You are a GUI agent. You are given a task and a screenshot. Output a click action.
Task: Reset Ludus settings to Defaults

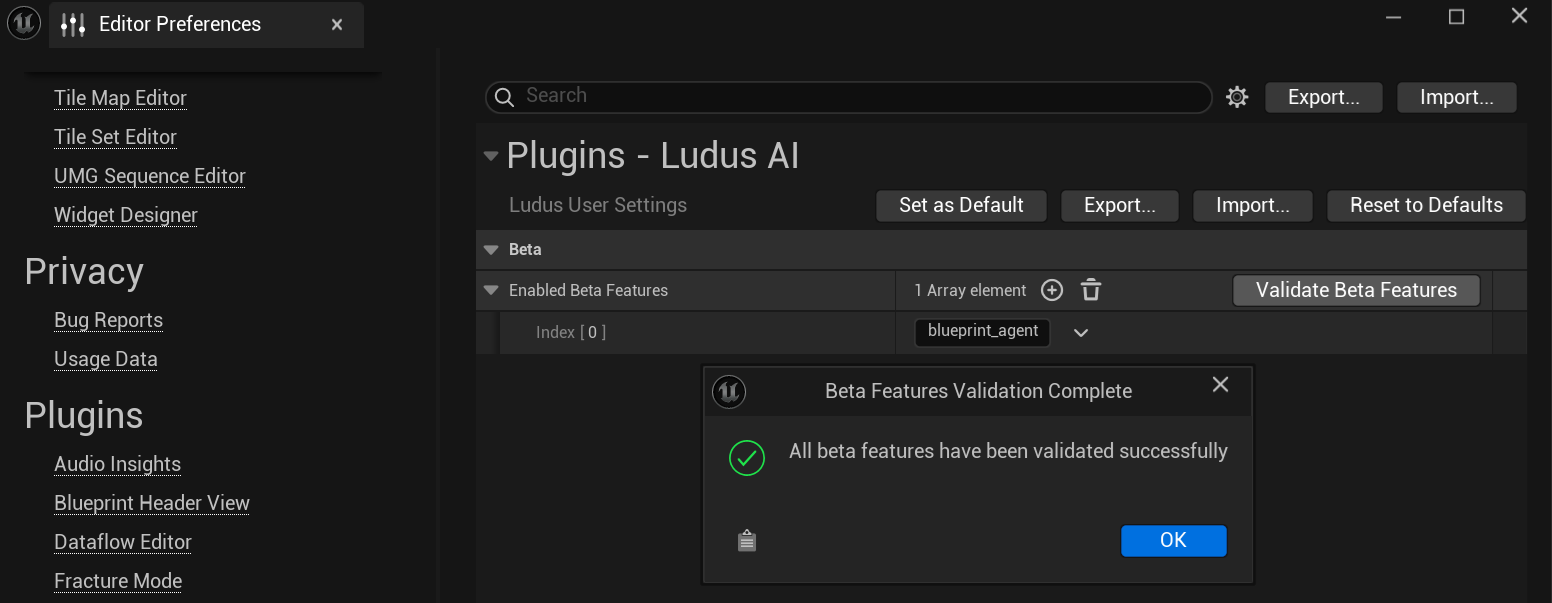[1426, 205]
